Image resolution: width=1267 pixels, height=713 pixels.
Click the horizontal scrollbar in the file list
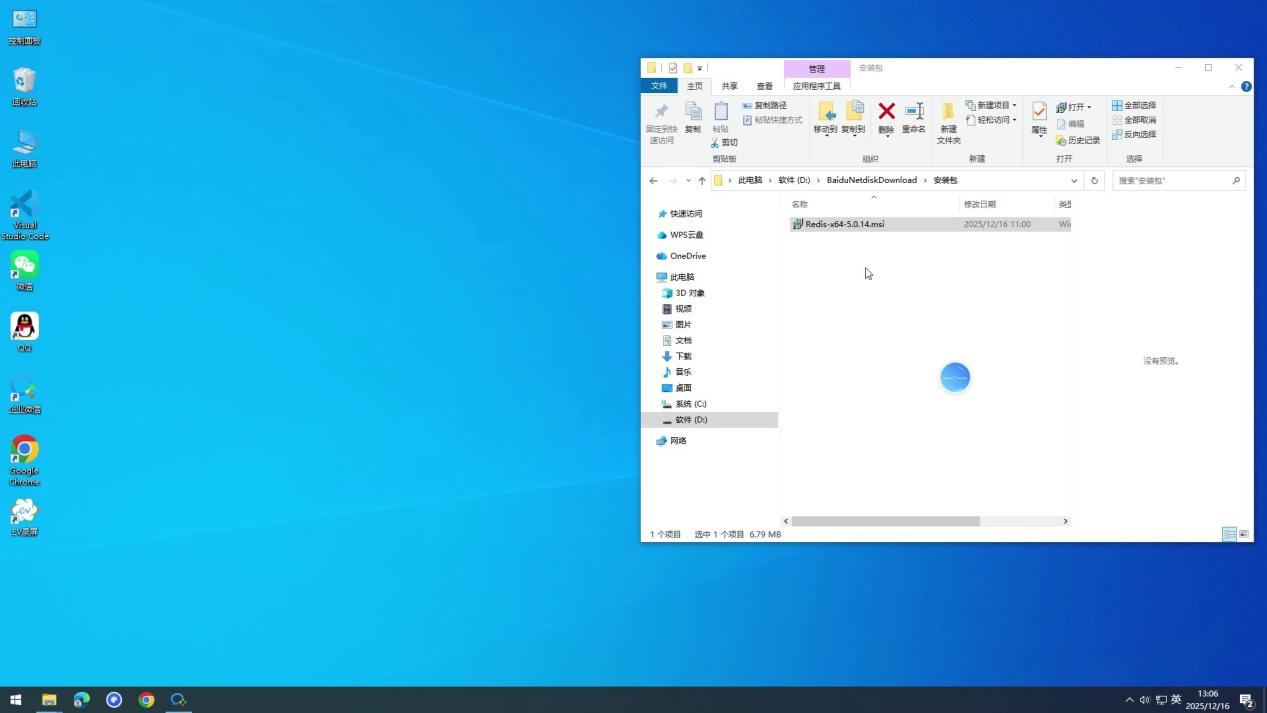[885, 521]
